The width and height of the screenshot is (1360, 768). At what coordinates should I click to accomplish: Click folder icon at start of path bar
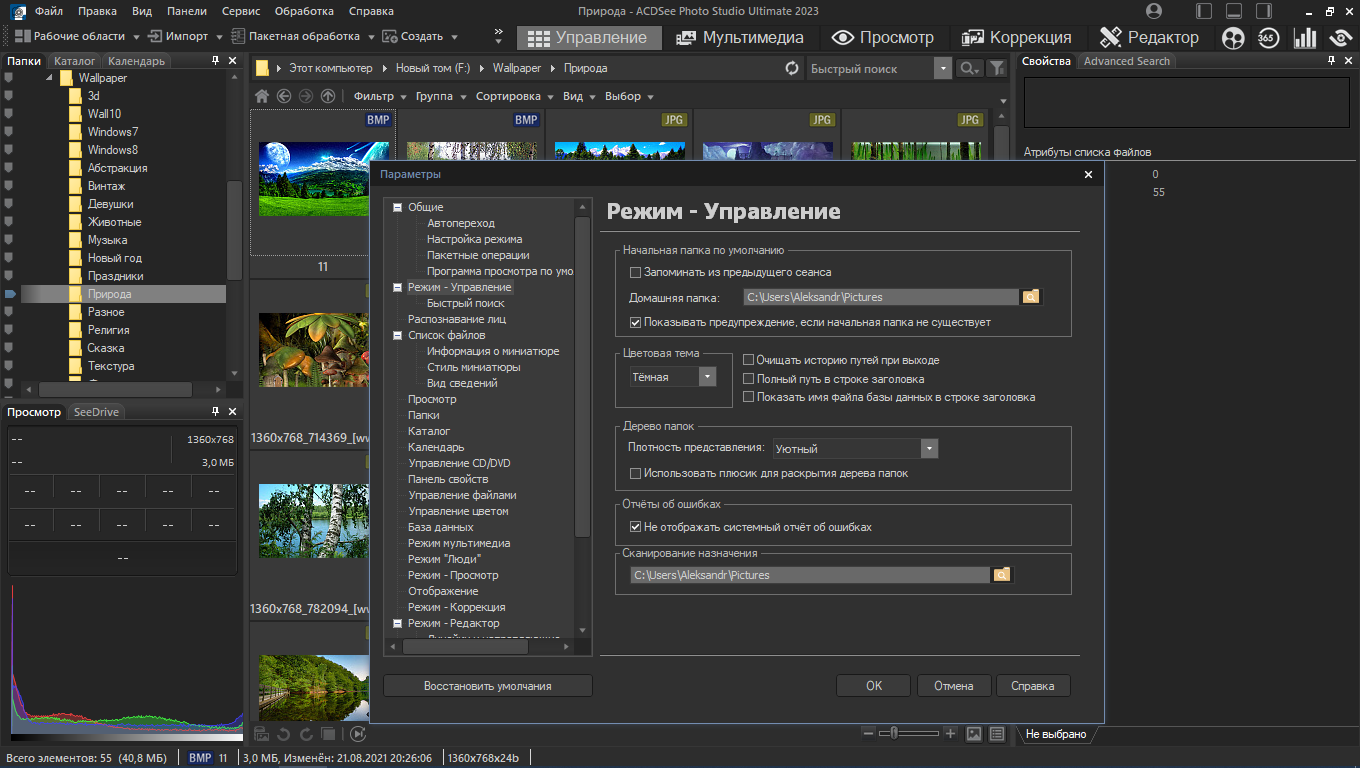click(x=263, y=68)
